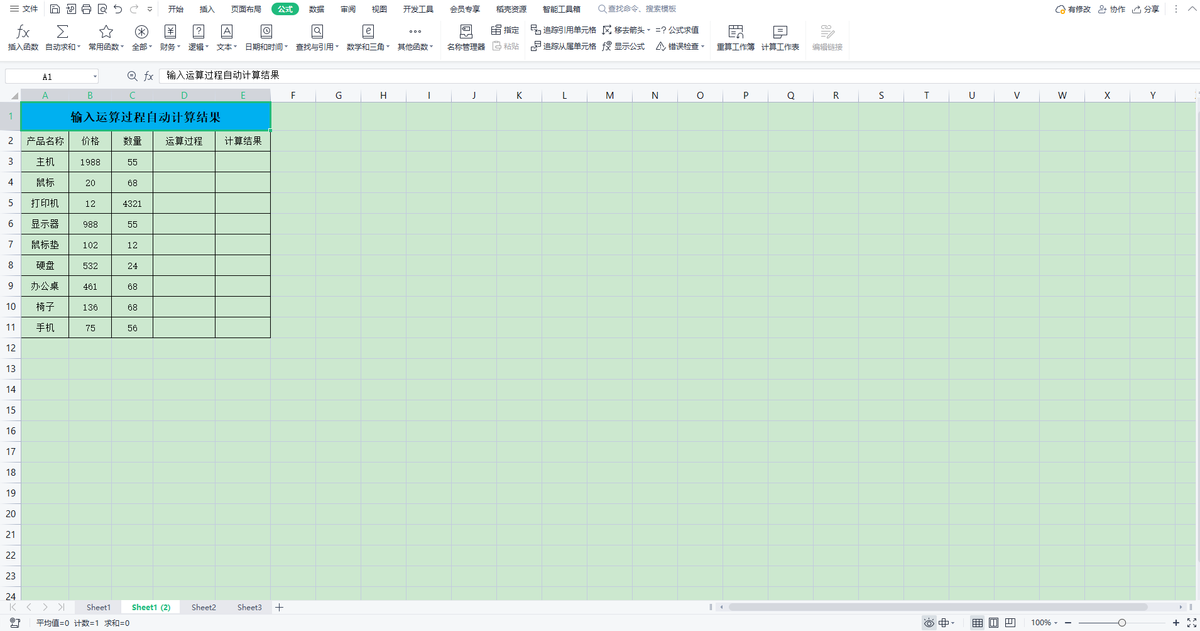Expand the 自动求和 dropdown arrow
The height and width of the screenshot is (631, 1200).
79,47
